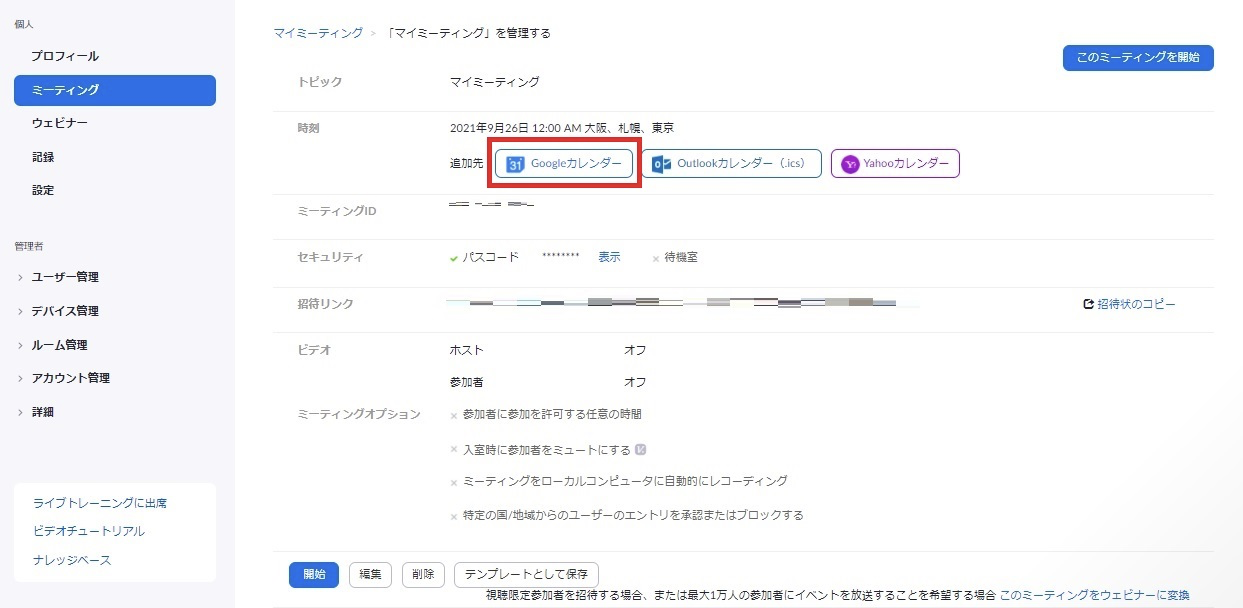This screenshot has width=1243, height=608.
Task: Click the x mark beside 待機室
Action: click(656, 258)
